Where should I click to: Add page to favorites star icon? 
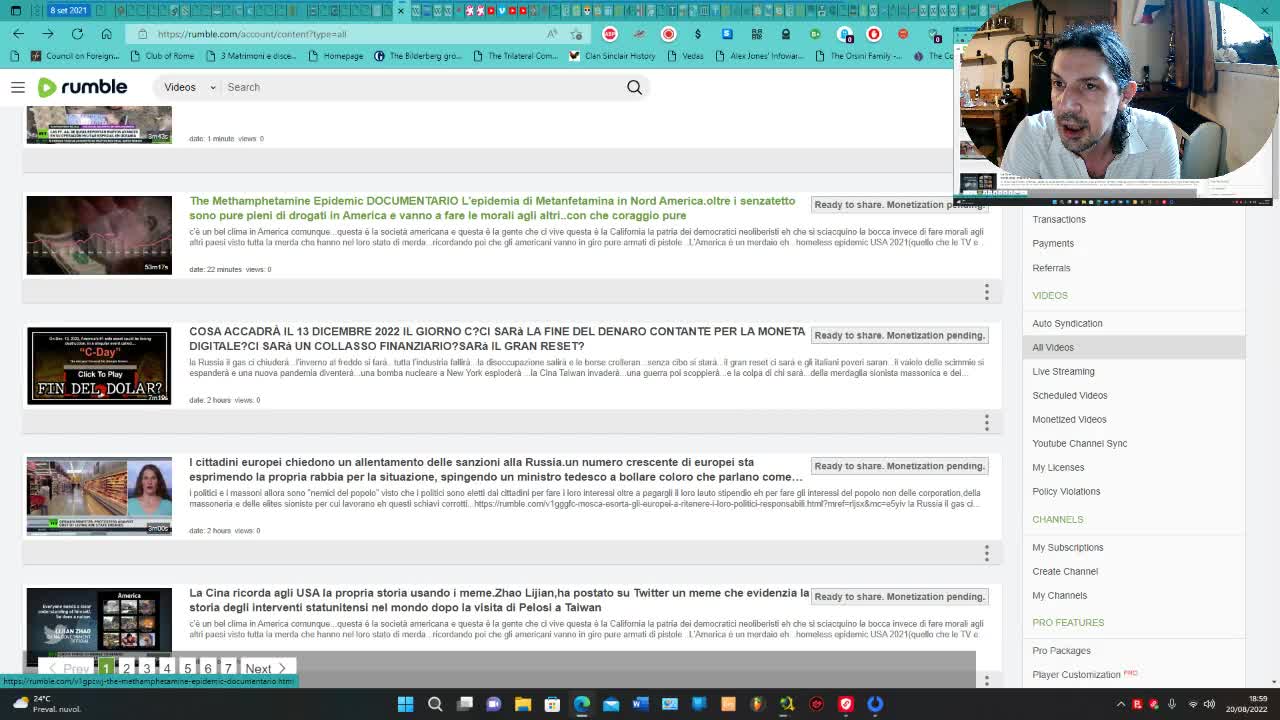[x=576, y=34]
